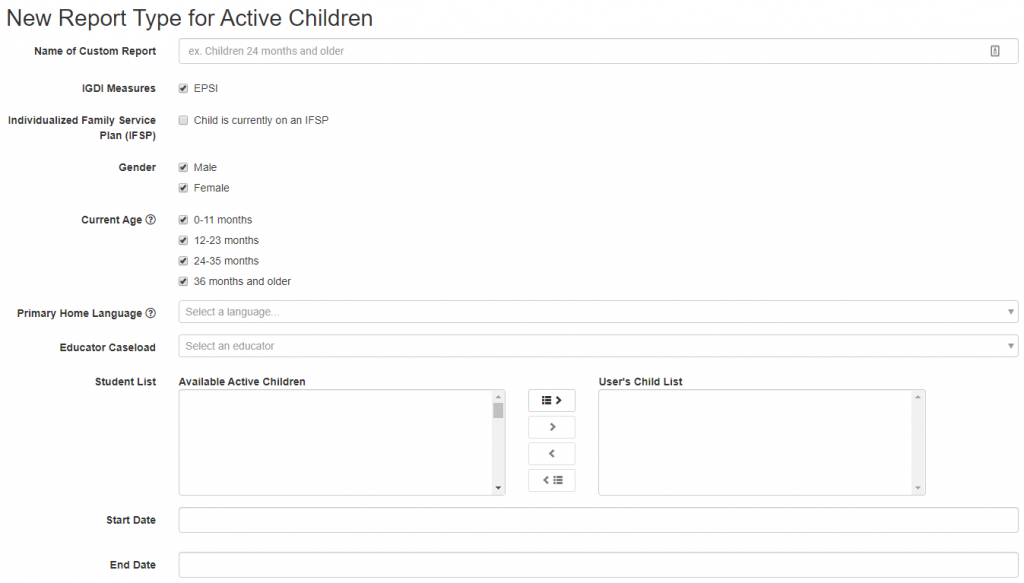The height and width of the screenshot is (583, 1024).
Task: Uncheck the 36 months and older checkbox
Action: tap(183, 281)
